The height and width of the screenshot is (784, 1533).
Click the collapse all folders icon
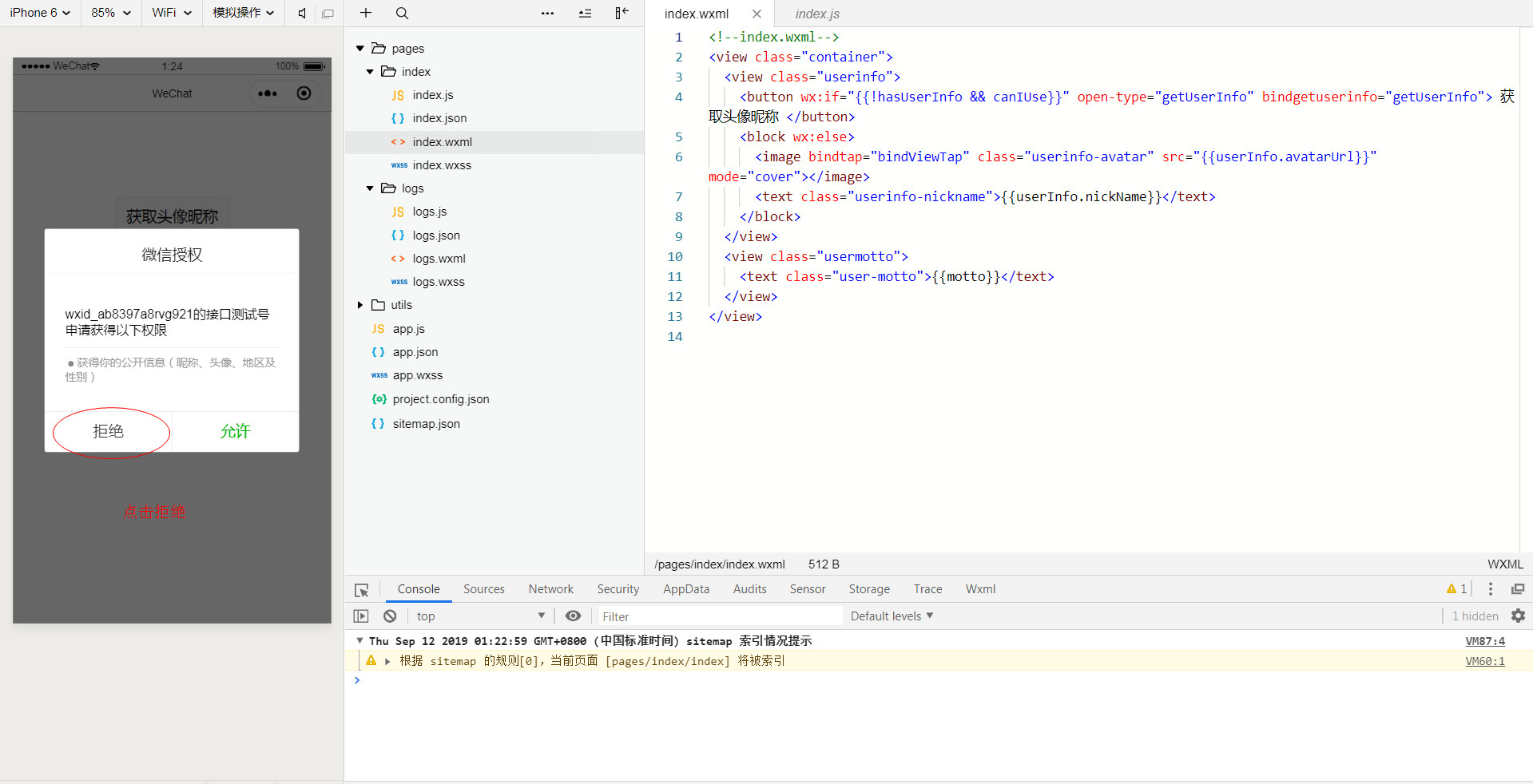pyautogui.click(x=586, y=13)
